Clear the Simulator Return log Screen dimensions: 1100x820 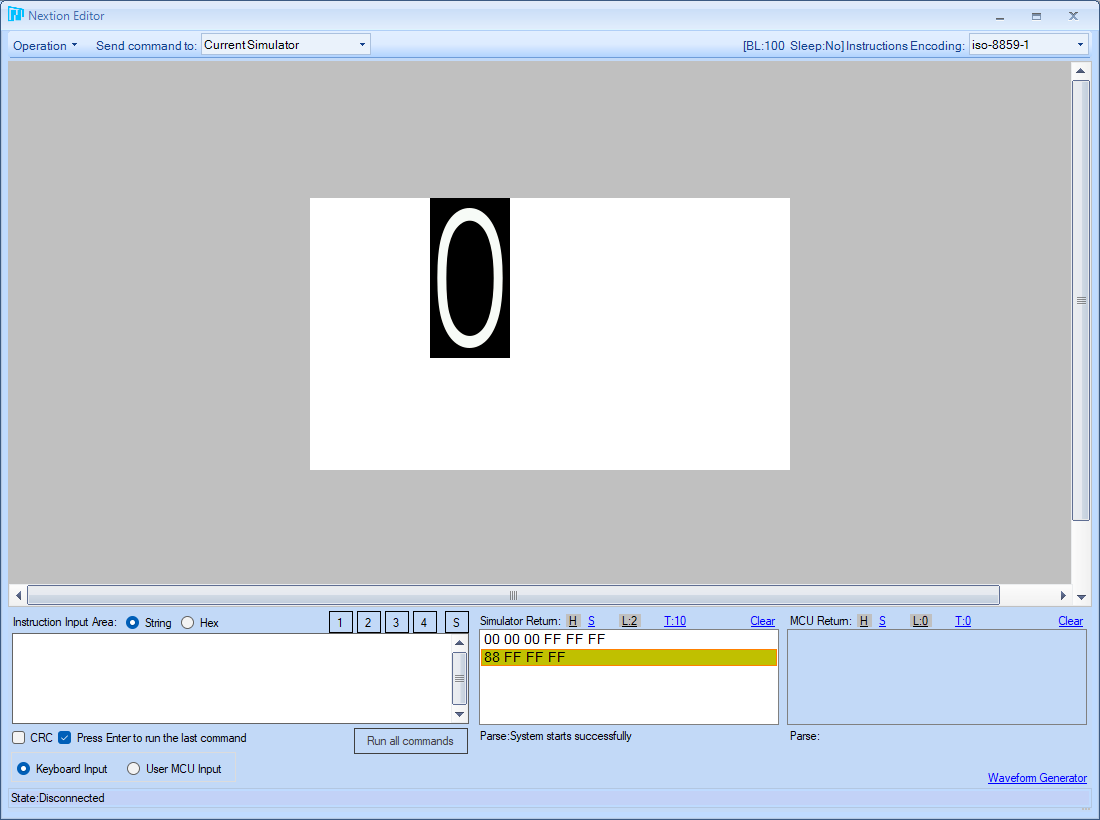click(763, 621)
